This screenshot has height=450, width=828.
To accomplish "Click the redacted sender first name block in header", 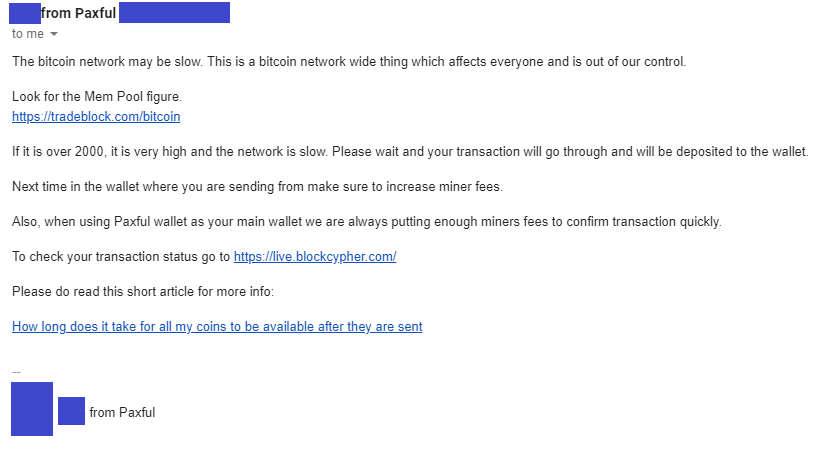I will [x=25, y=13].
